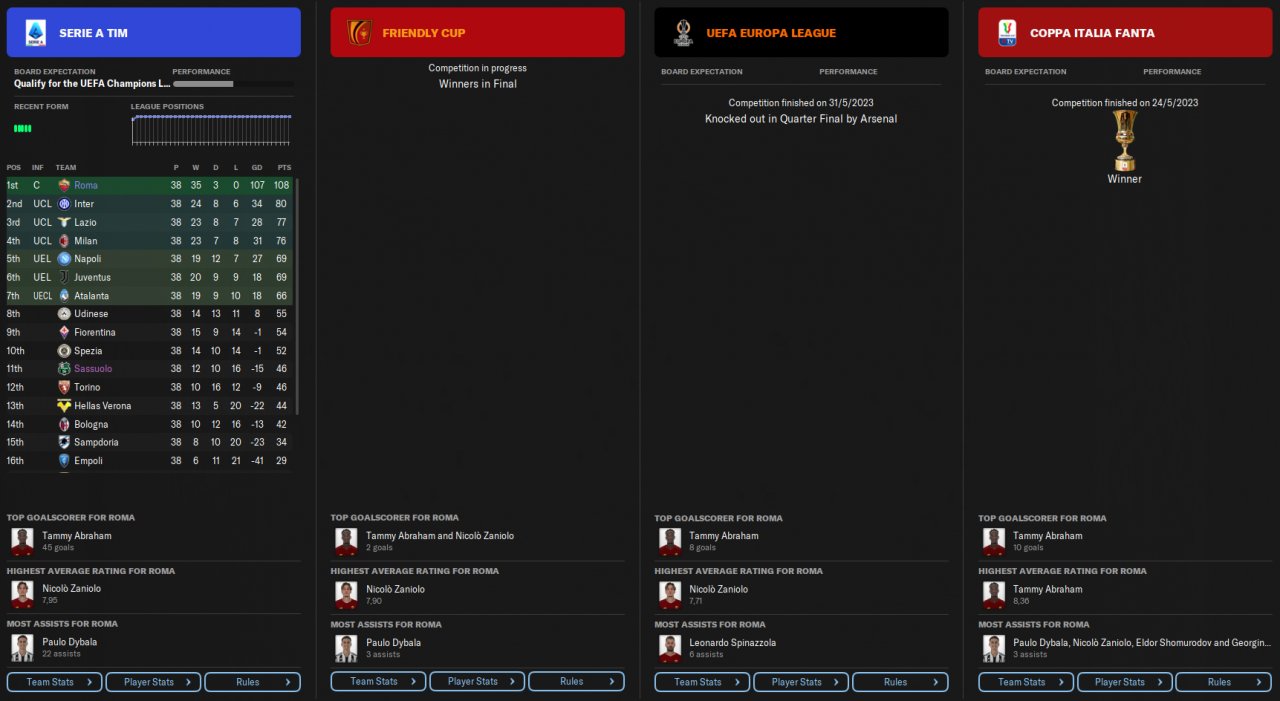The width and height of the screenshot is (1280, 701).
Task: Click Roma's 108 points value
Action: pos(282,185)
